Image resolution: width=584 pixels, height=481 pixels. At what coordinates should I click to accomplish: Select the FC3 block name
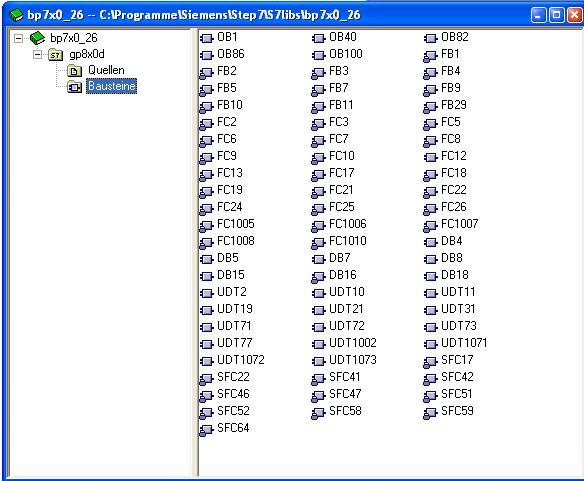tap(339, 122)
